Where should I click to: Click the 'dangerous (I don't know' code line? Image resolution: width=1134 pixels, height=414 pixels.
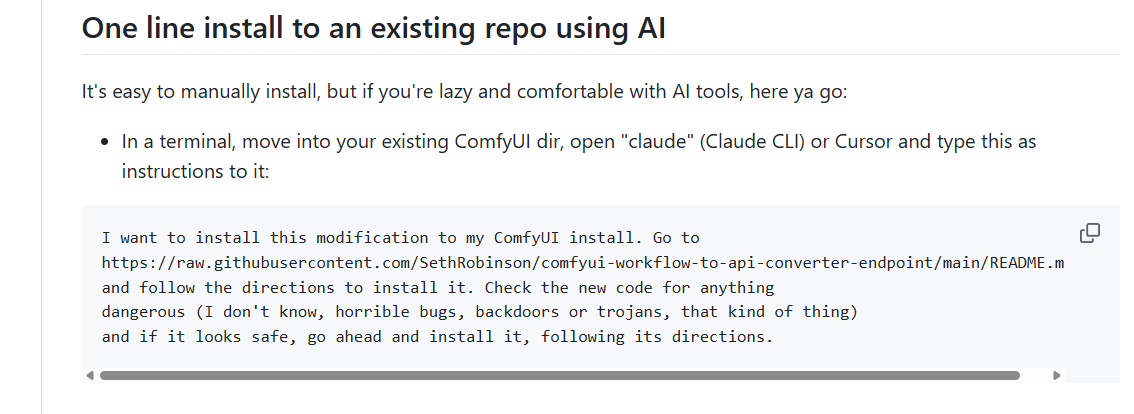click(479, 312)
